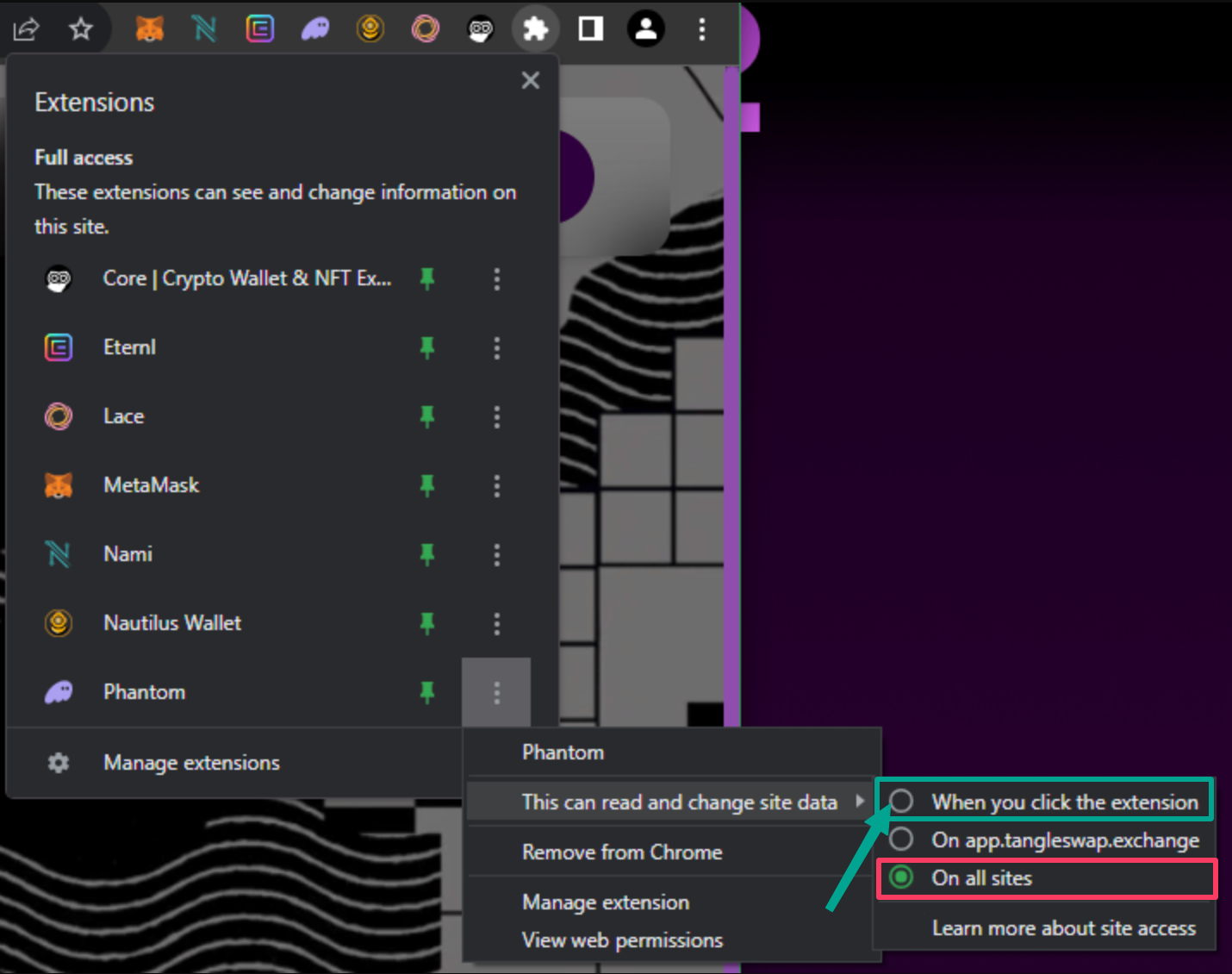1232x974 pixels.
Task: Open more actions menu for Lace
Action: click(x=496, y=416)
